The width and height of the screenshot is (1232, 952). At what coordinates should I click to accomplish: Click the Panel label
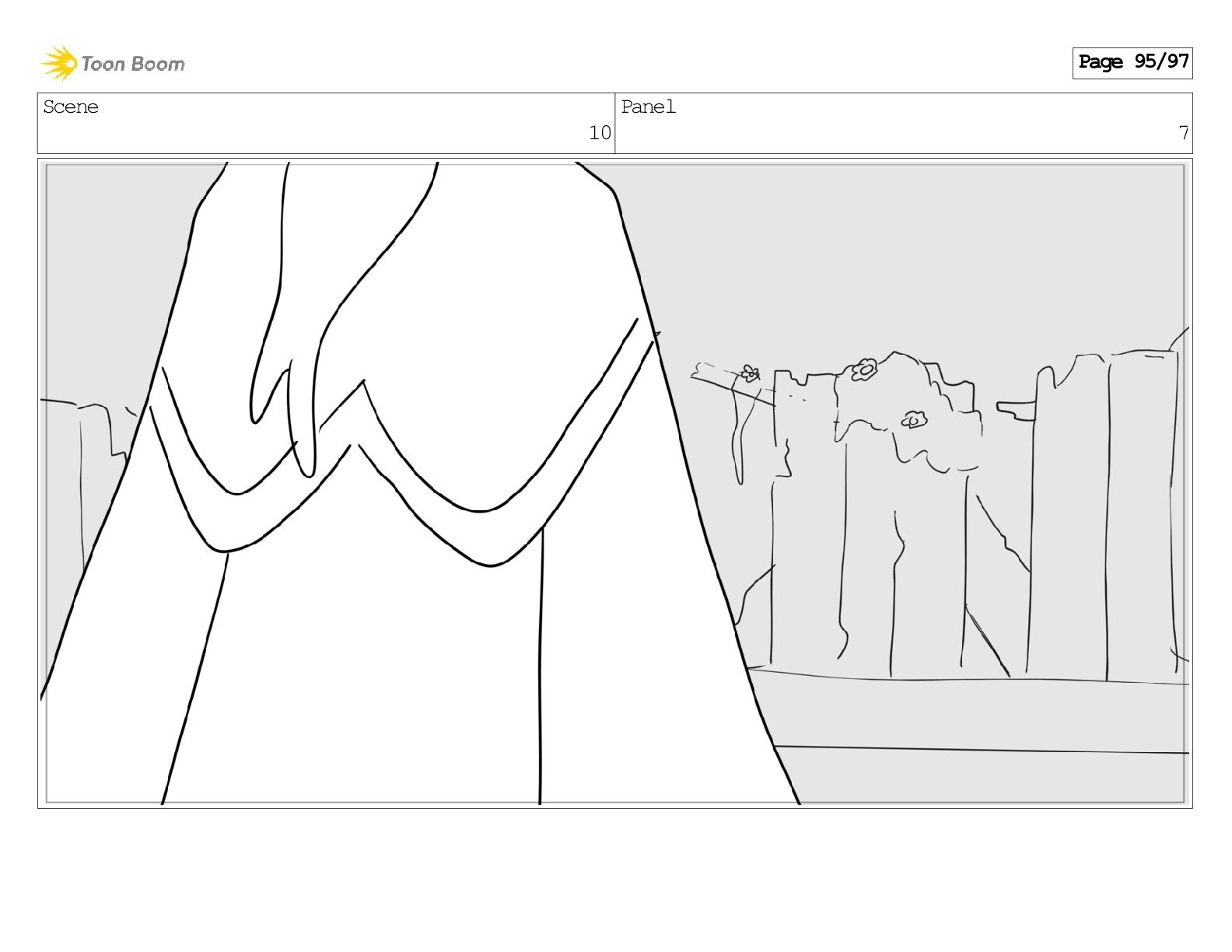click(x=648, y=107)
